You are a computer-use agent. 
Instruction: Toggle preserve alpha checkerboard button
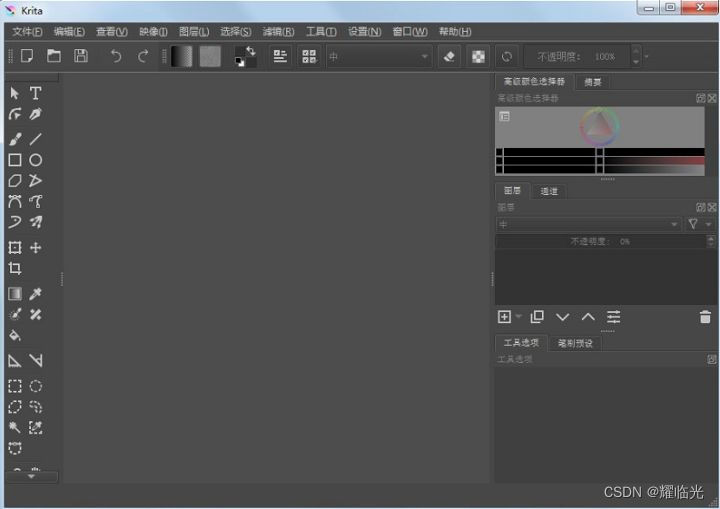pos(478,57)
